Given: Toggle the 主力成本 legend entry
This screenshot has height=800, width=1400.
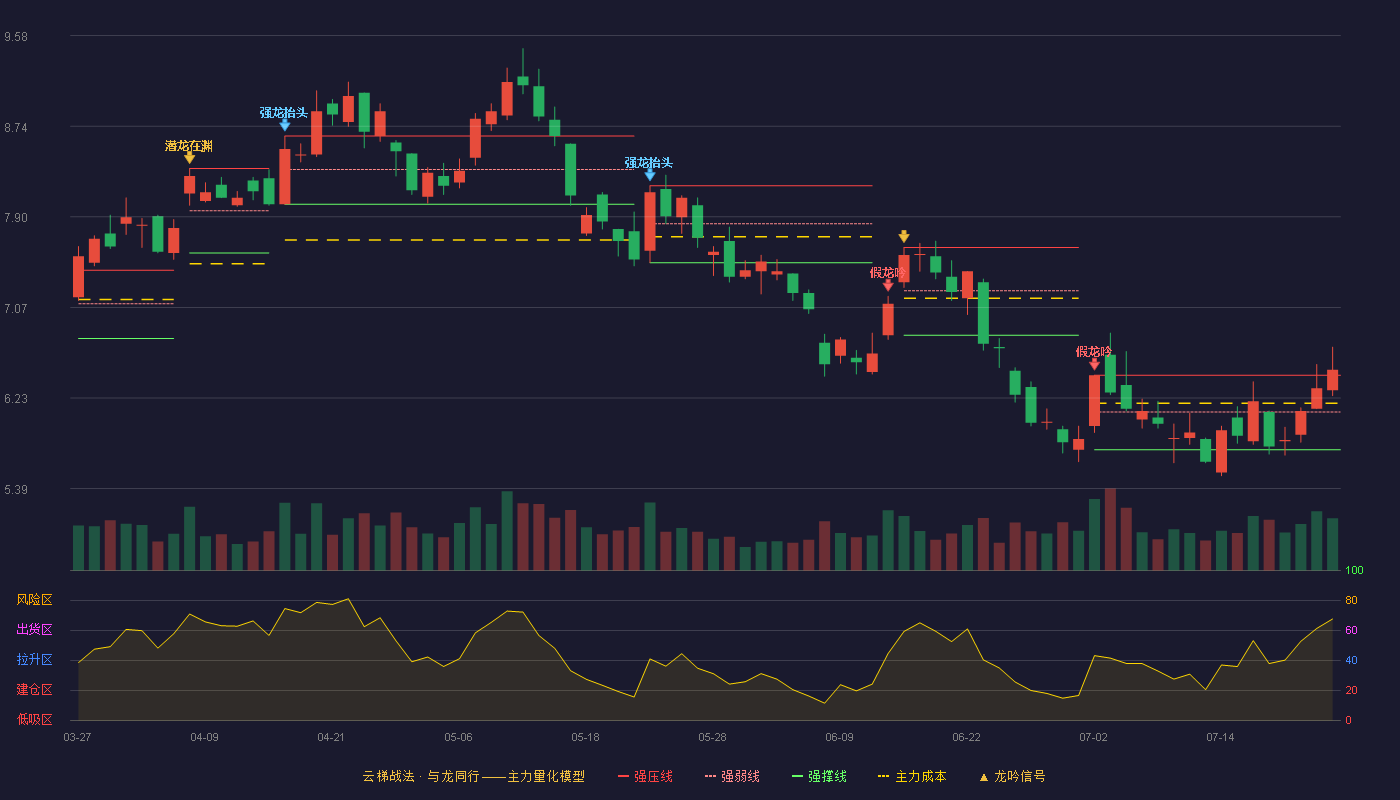Looking at the screenshot, I should pyautogui.click(x=912, y=776).
